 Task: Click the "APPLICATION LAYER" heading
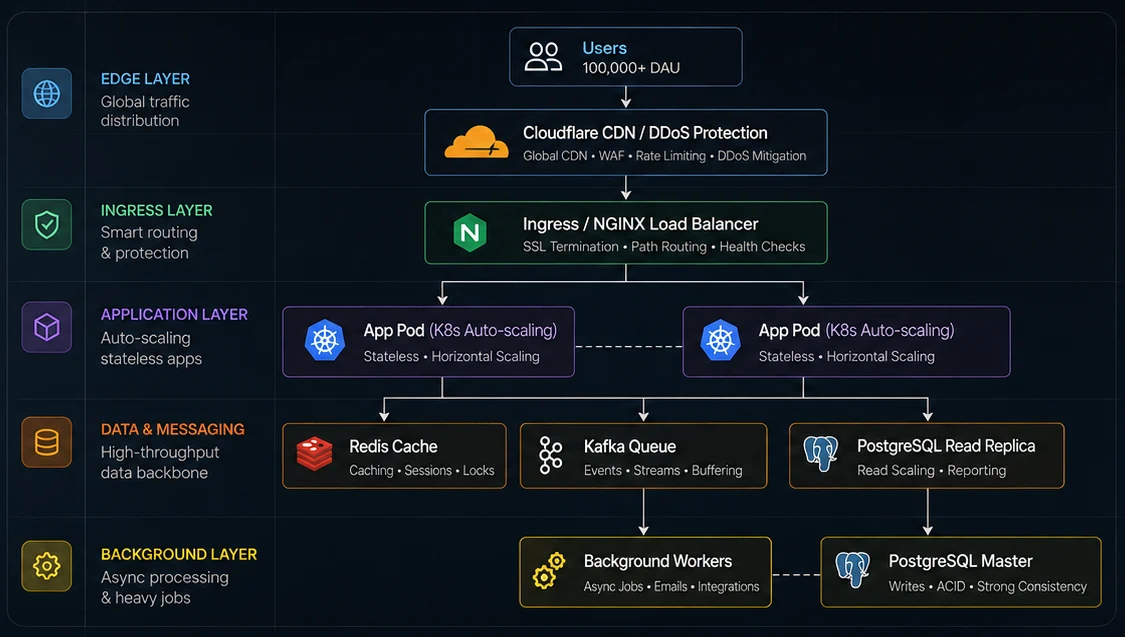[174, 314]
